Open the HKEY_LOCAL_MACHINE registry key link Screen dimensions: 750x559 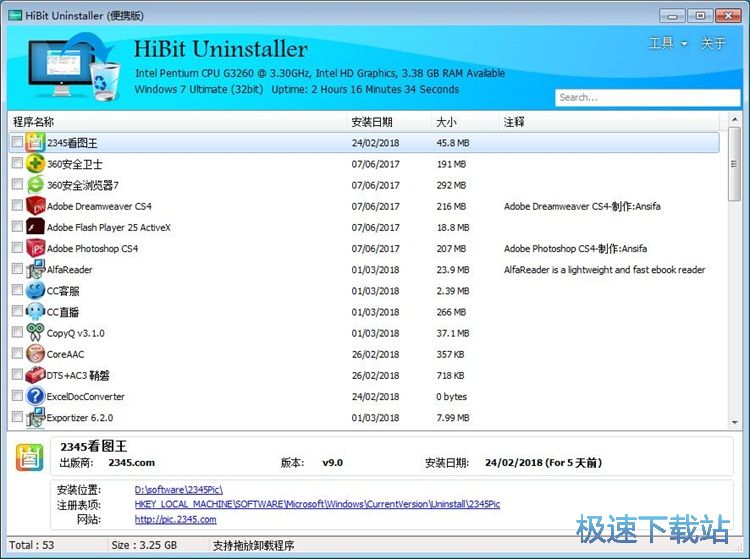pyautogui.click(x=317, y=504)
